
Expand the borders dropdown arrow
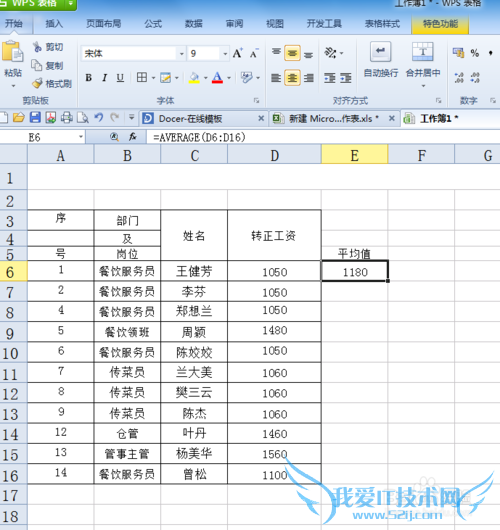[x=153, y=78]
